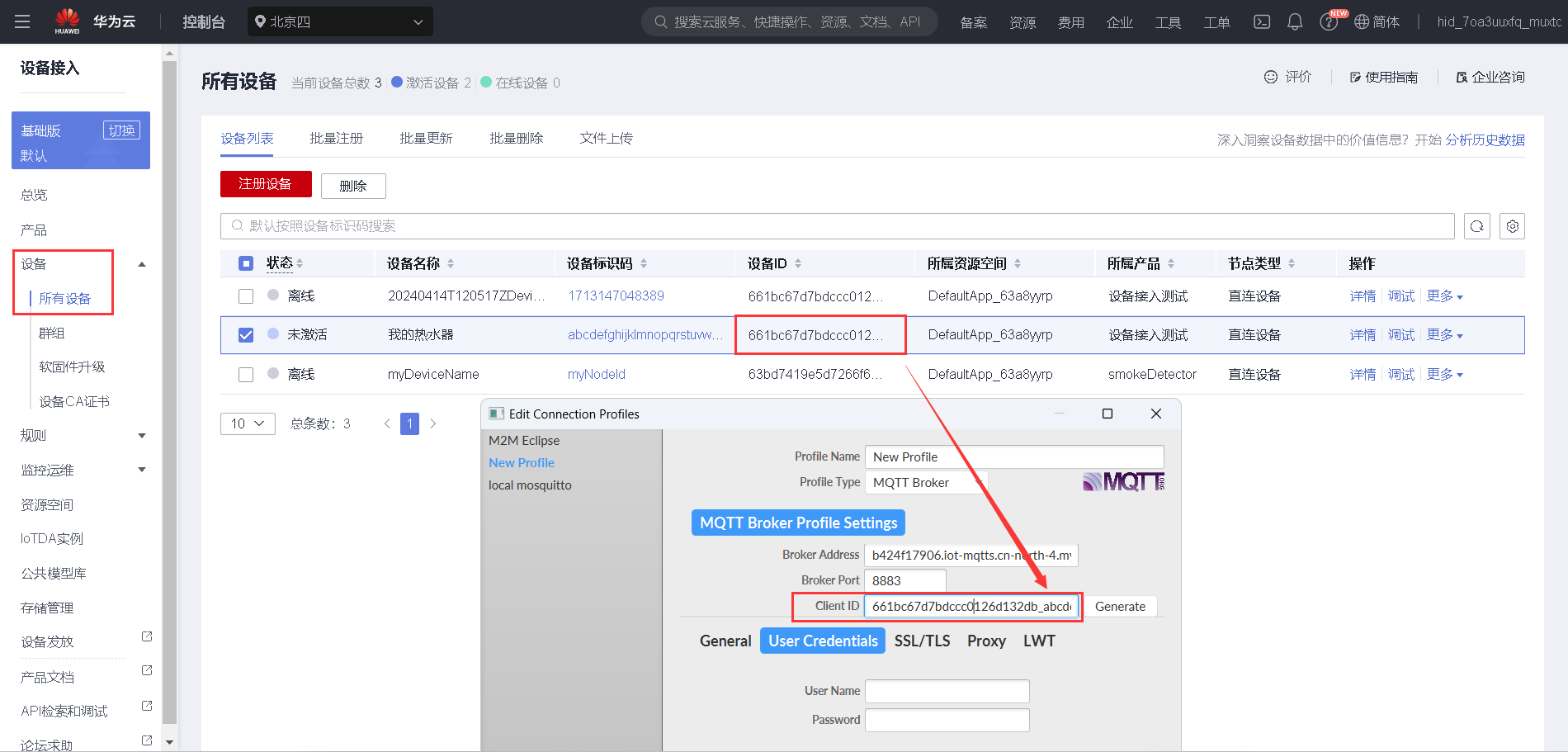
Task: Focus the Password field
Action: 947,720
